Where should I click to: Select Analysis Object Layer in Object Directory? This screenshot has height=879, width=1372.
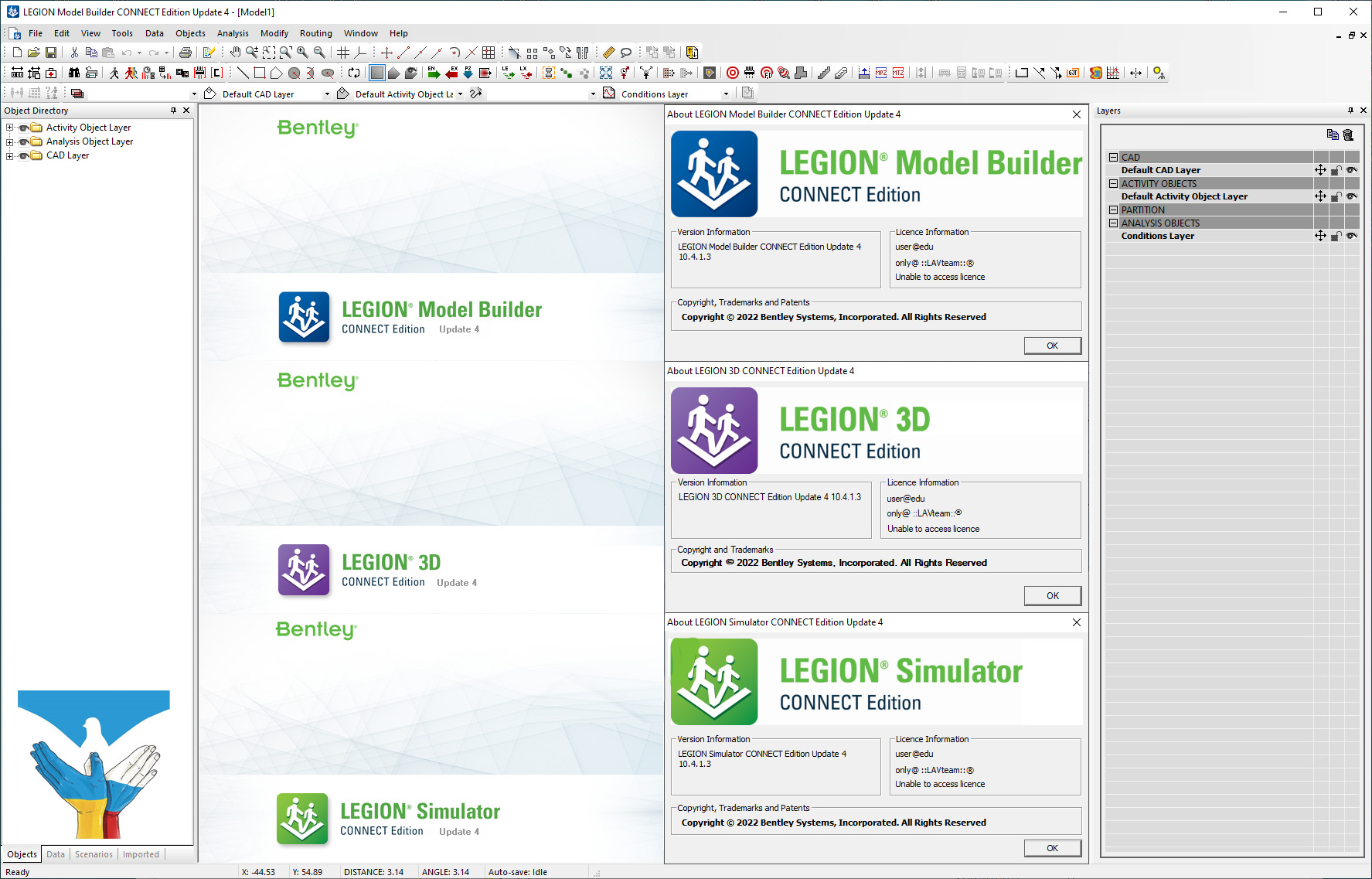click(x=90, y=141)
